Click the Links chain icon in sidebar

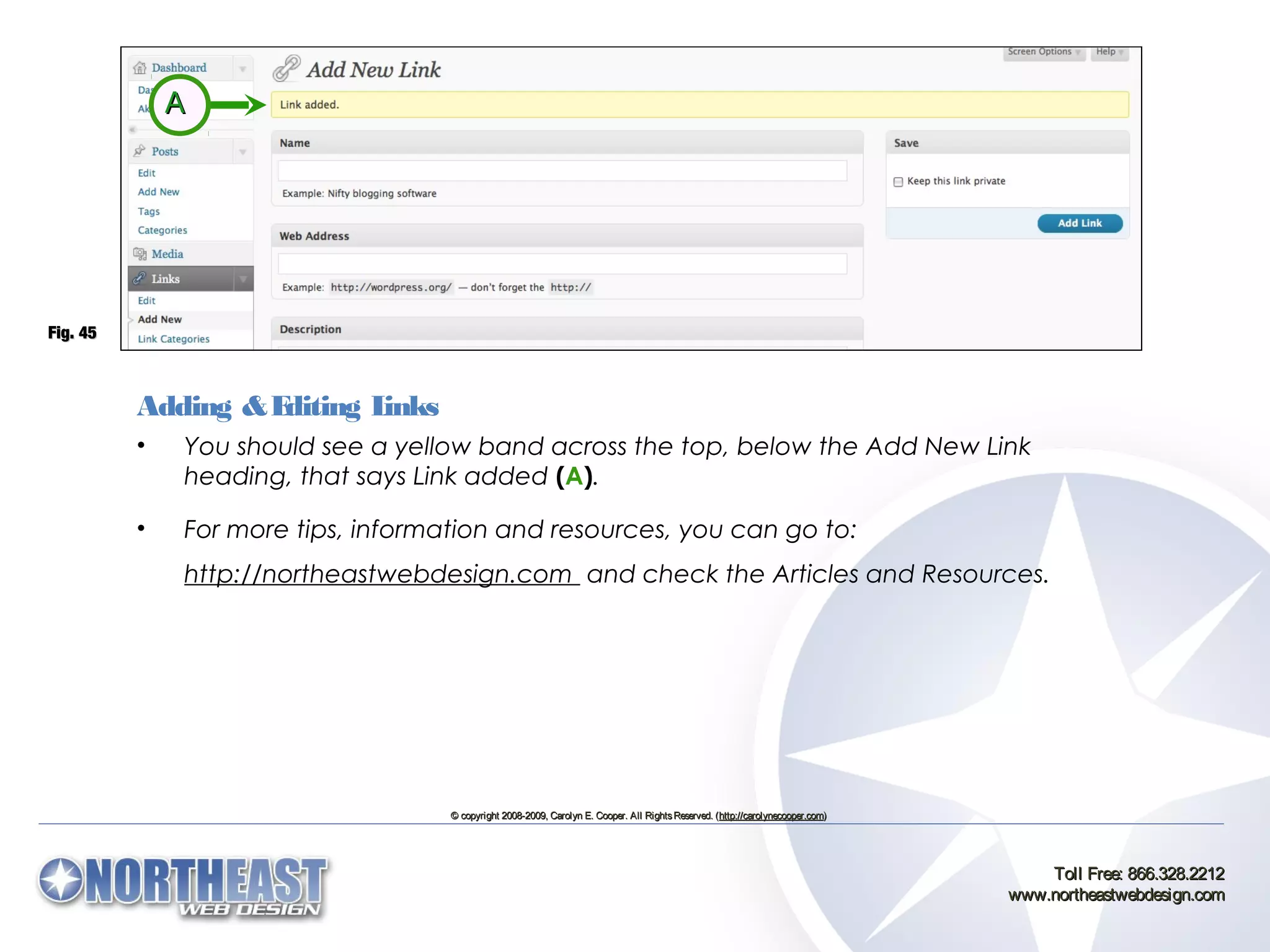[140, 278]
